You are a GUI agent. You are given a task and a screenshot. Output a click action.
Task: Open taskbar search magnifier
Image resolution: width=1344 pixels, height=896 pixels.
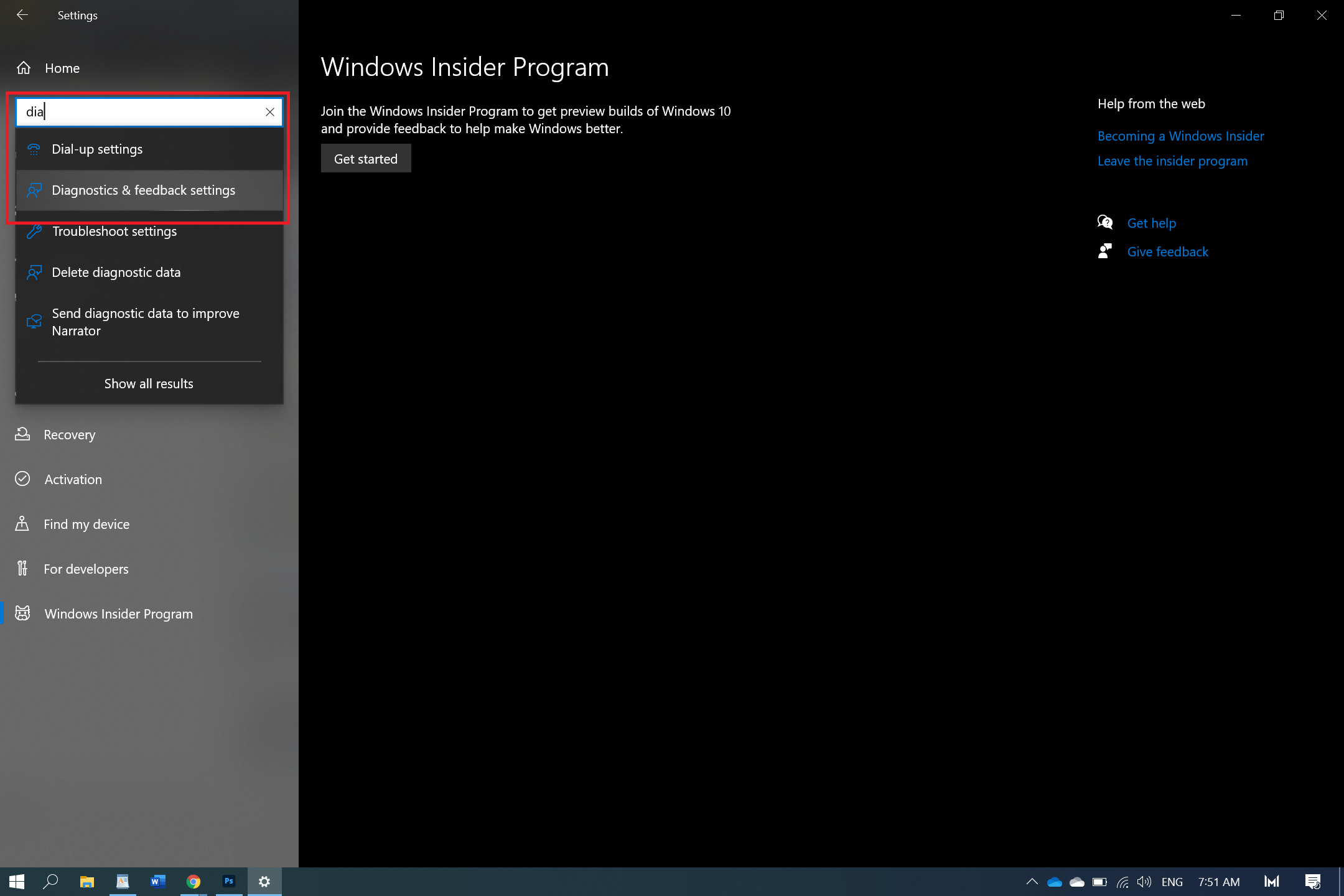pos(50,882)
